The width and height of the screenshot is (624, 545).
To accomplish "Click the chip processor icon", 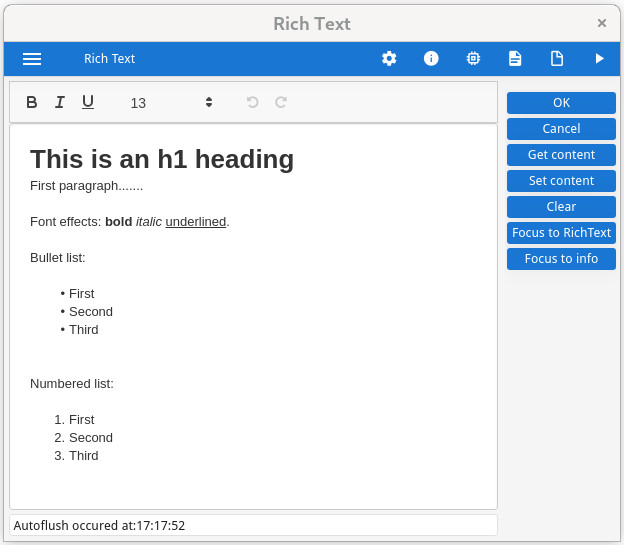I will tap(473, 59).
